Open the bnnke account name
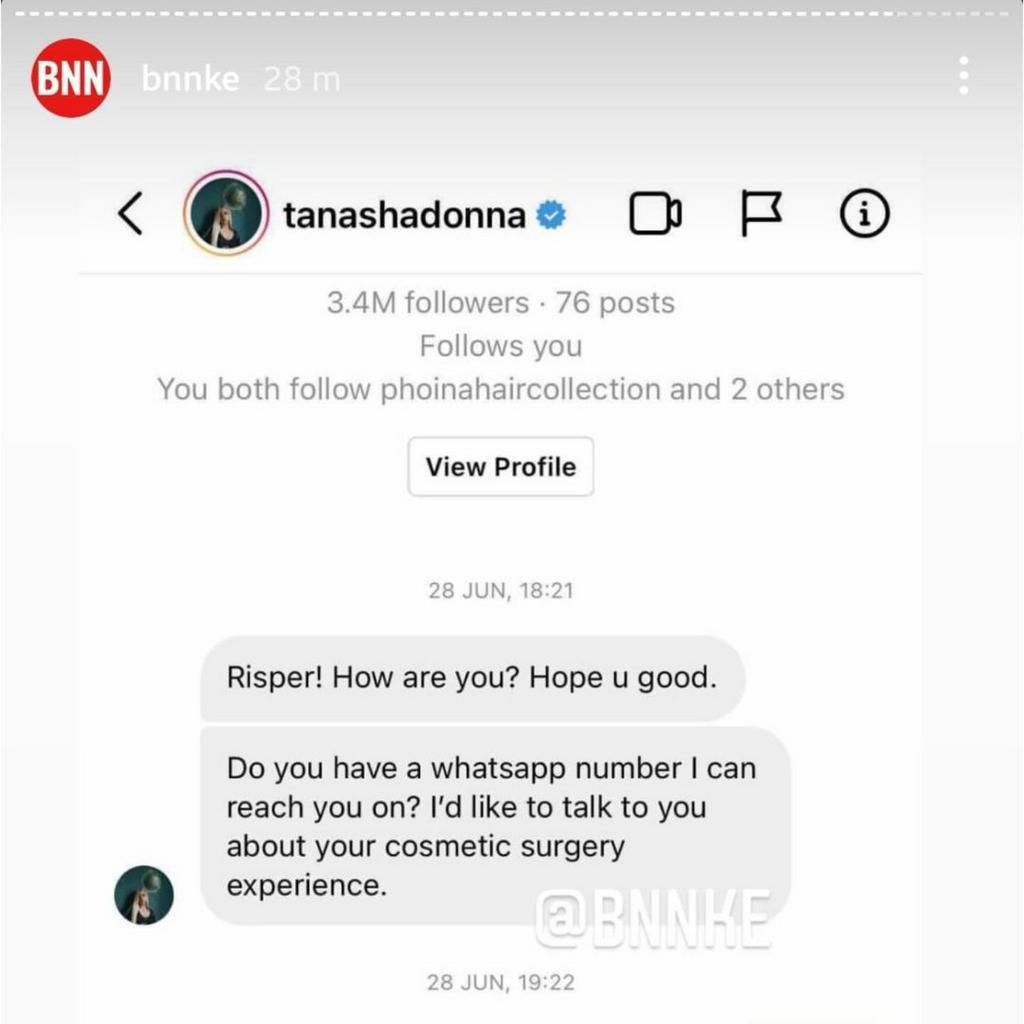The width and height of the screenshot is (1024, 1024). click(x=190, y=79)
